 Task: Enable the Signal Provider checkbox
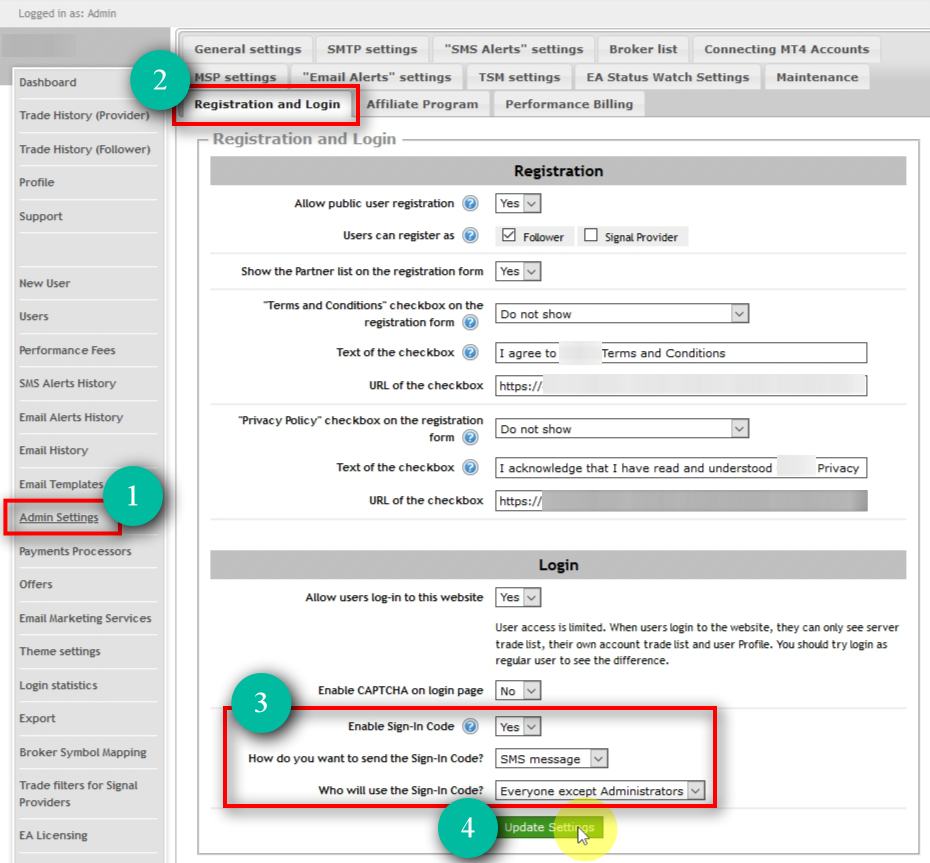(x=591, y=236)
